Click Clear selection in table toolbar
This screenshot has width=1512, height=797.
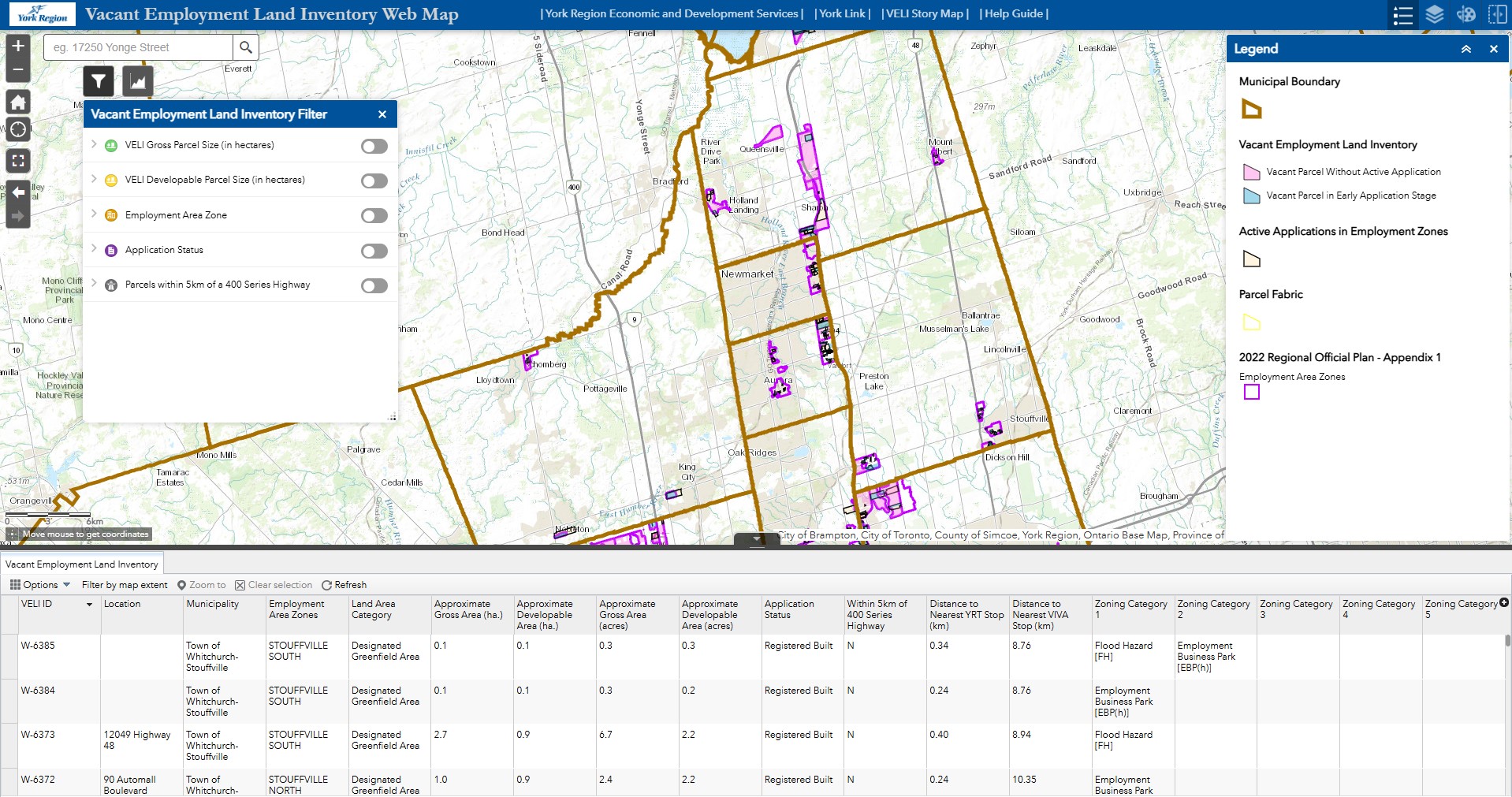coord(274,585)
